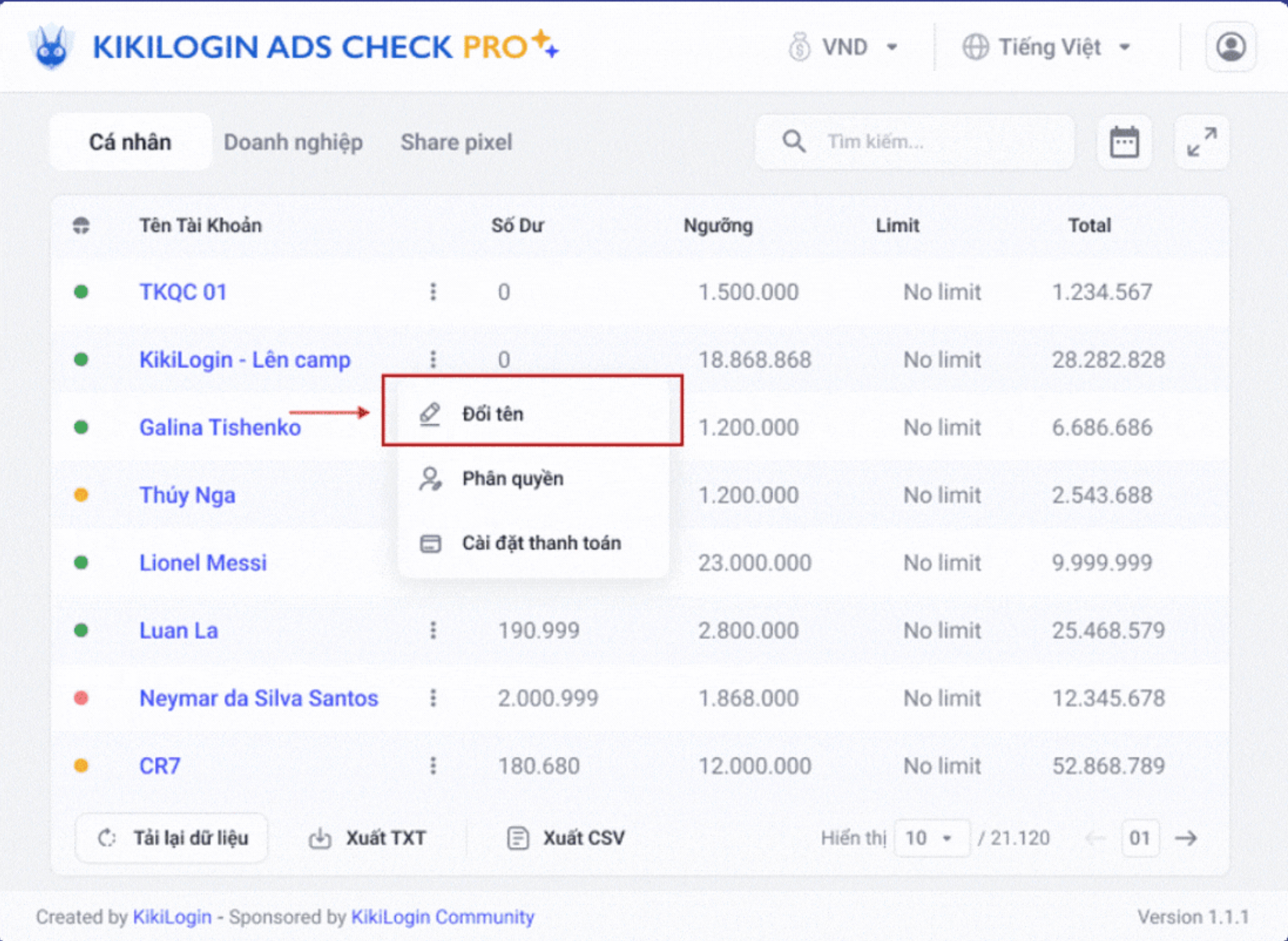Open the TKQC 01 account link

point(183,292)
